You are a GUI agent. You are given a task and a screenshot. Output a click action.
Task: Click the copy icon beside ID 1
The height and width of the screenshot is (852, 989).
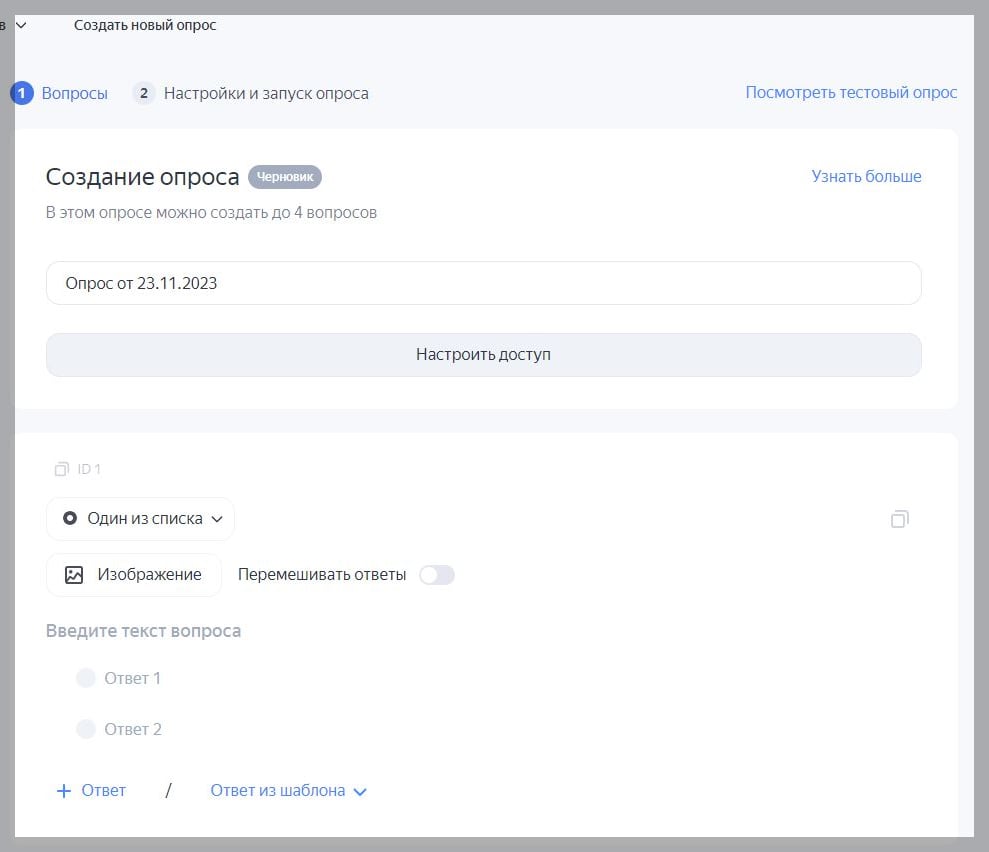coord(62,469)
